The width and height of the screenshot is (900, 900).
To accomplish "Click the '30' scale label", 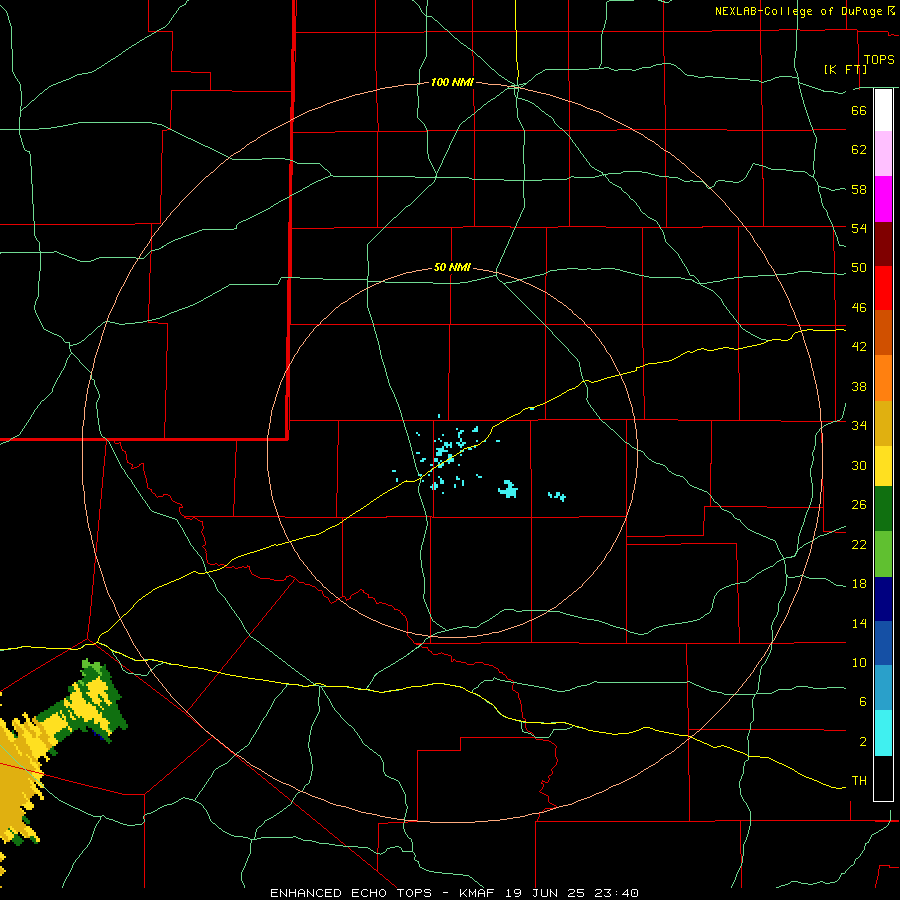I will click(x=859, y=465).
